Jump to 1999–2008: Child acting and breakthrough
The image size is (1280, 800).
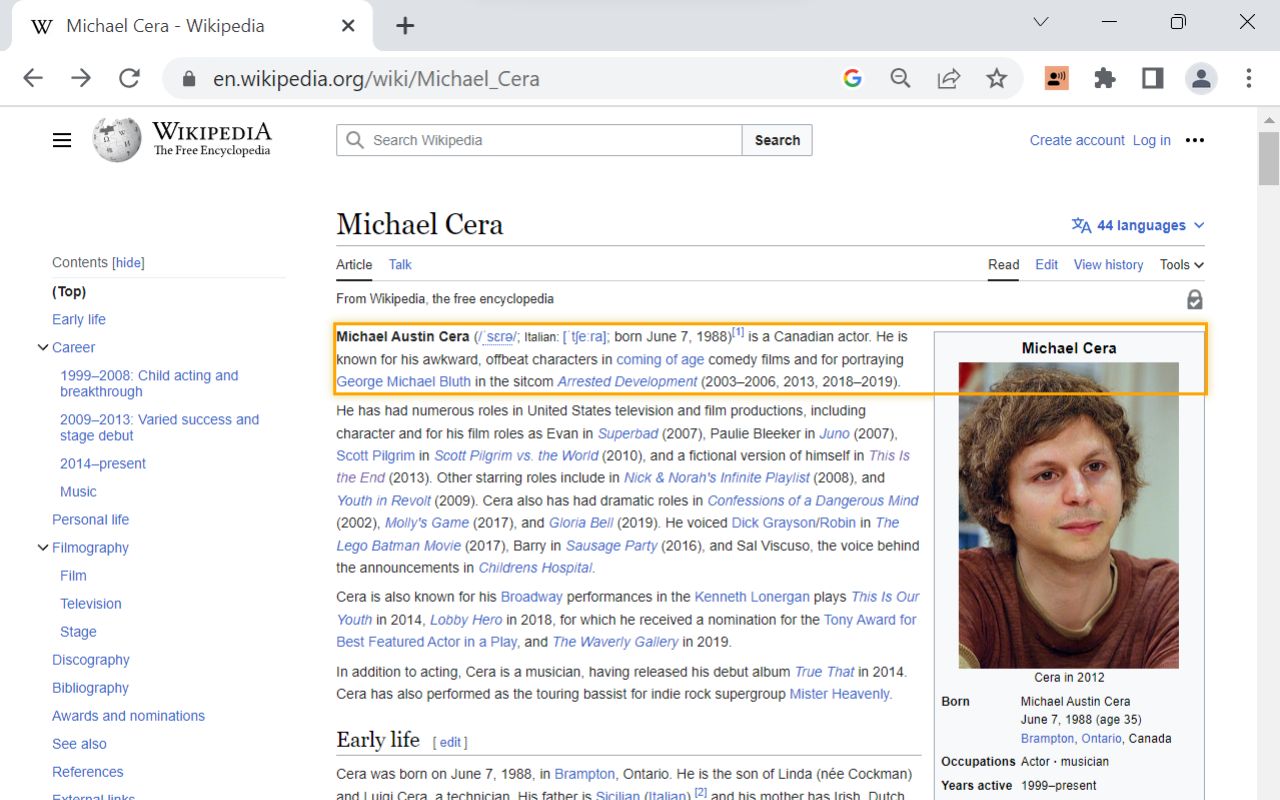149,384
